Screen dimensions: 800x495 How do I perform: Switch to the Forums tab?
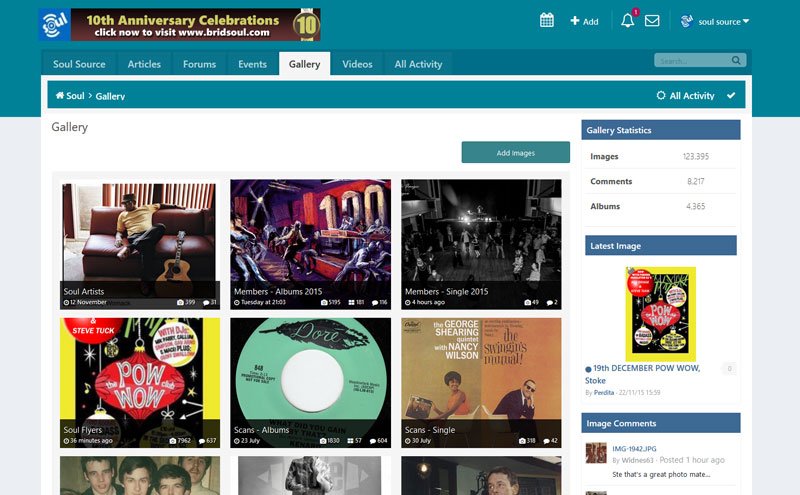199,64
